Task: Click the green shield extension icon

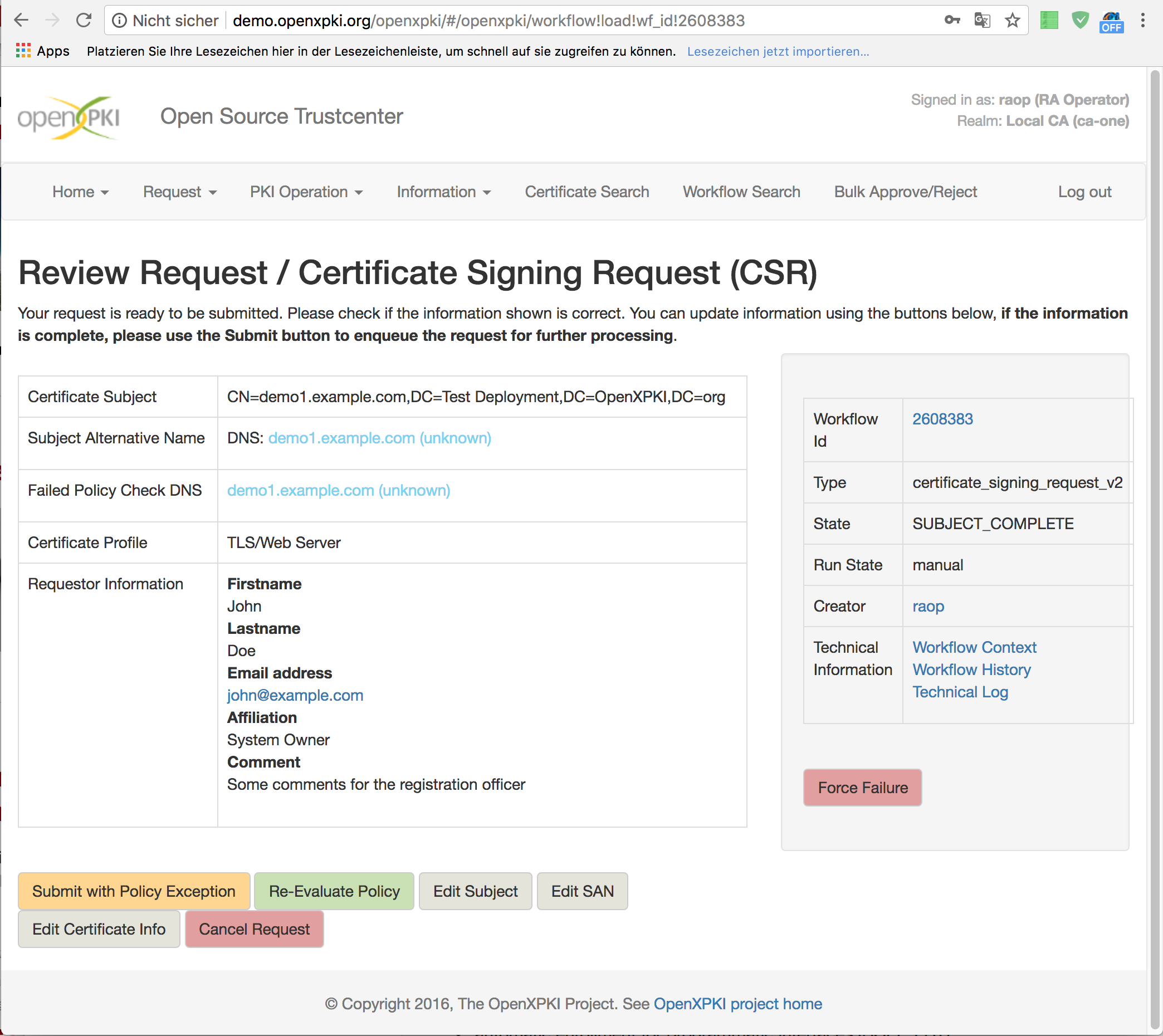Action: [1080, 21]
